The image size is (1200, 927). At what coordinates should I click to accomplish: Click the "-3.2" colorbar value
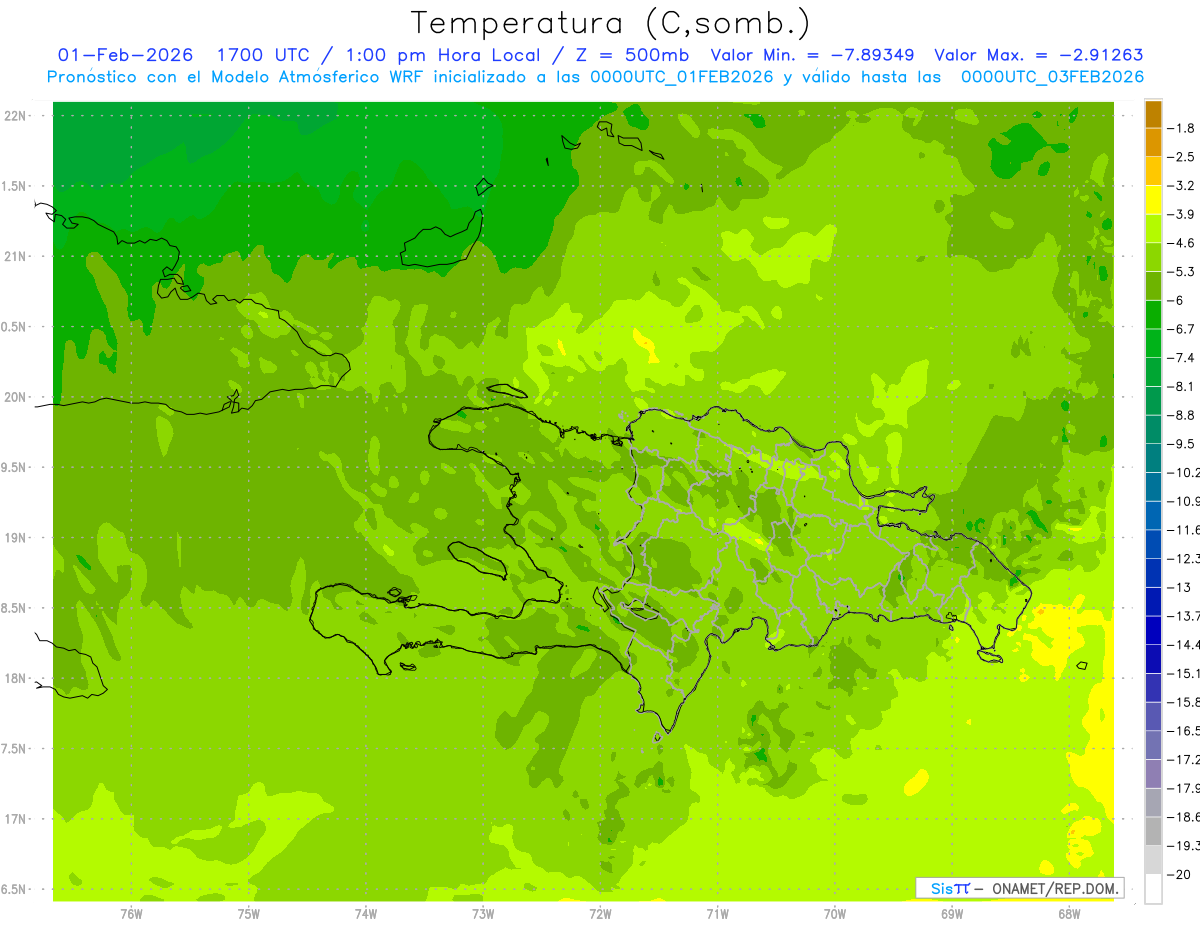click(1181, 186)
